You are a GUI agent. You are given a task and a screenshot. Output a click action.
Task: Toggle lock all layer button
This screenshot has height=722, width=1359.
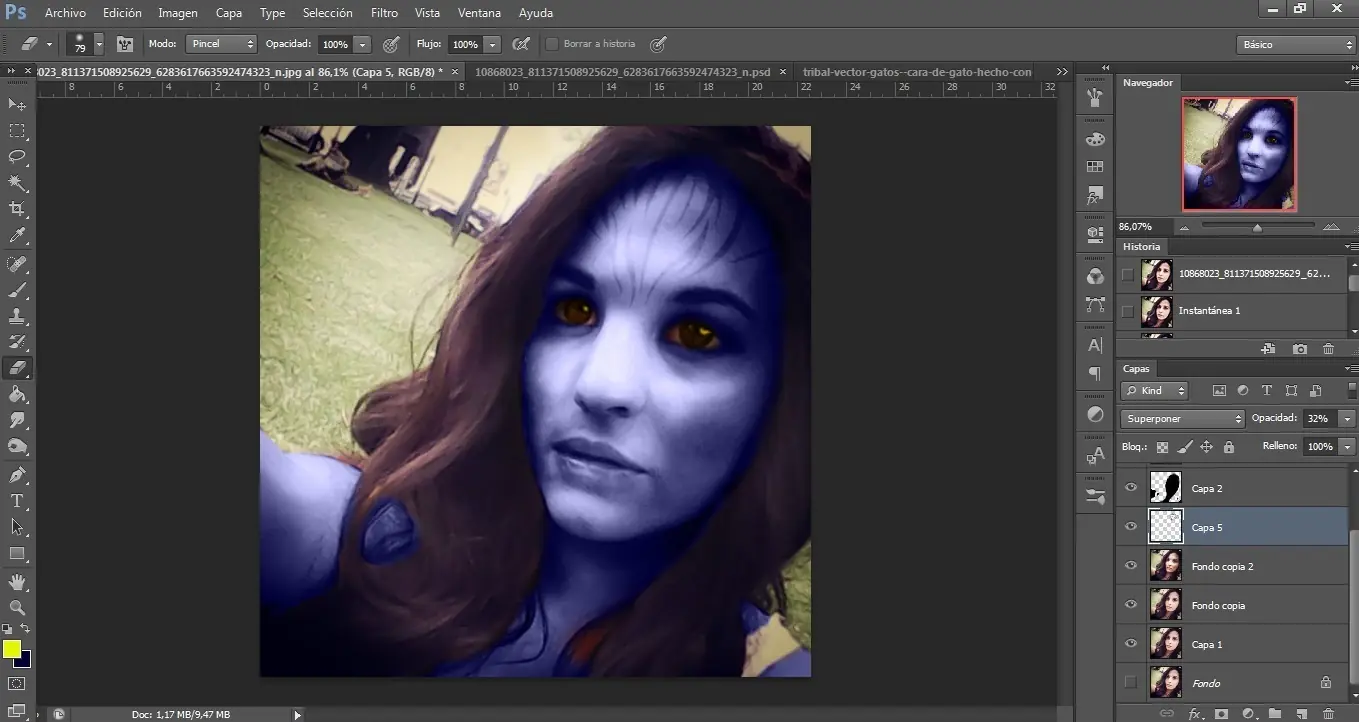1229,447
